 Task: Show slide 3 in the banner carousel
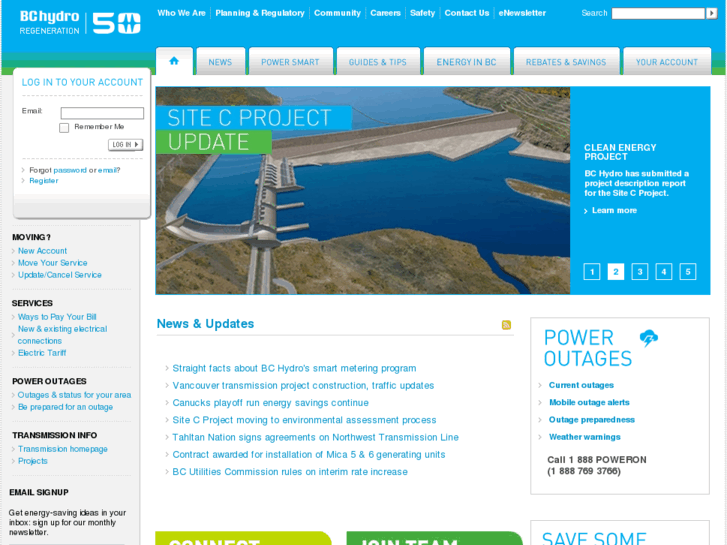tap(640, 271)
